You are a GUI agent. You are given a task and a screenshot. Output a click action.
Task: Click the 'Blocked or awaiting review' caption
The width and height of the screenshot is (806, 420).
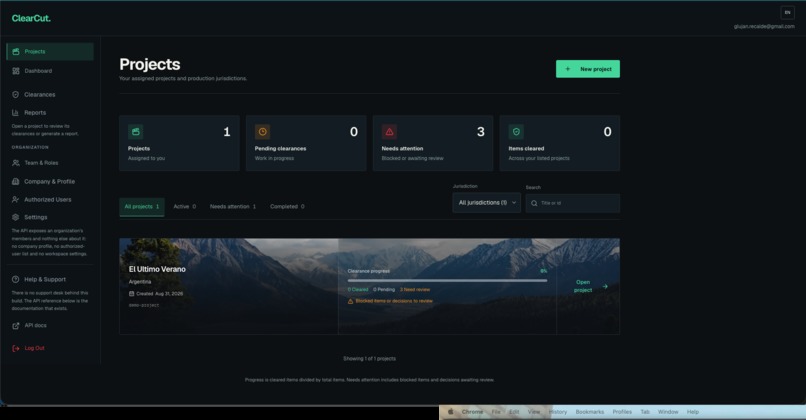pyautogui.click(x=412, y=158)
